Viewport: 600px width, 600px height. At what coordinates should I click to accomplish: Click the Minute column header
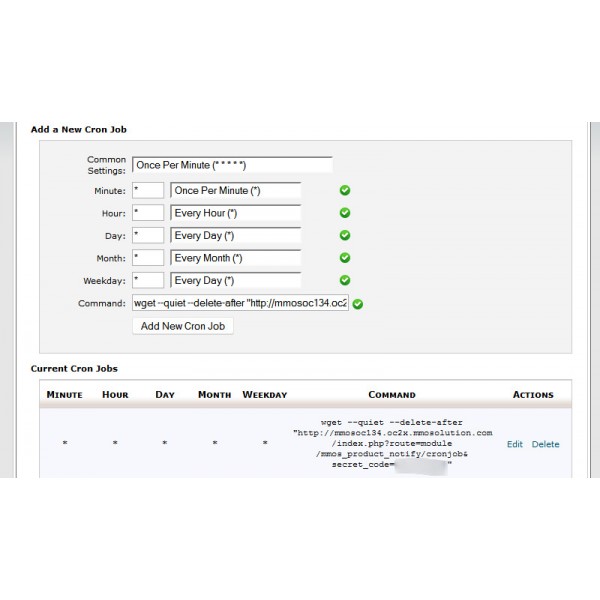64,395
